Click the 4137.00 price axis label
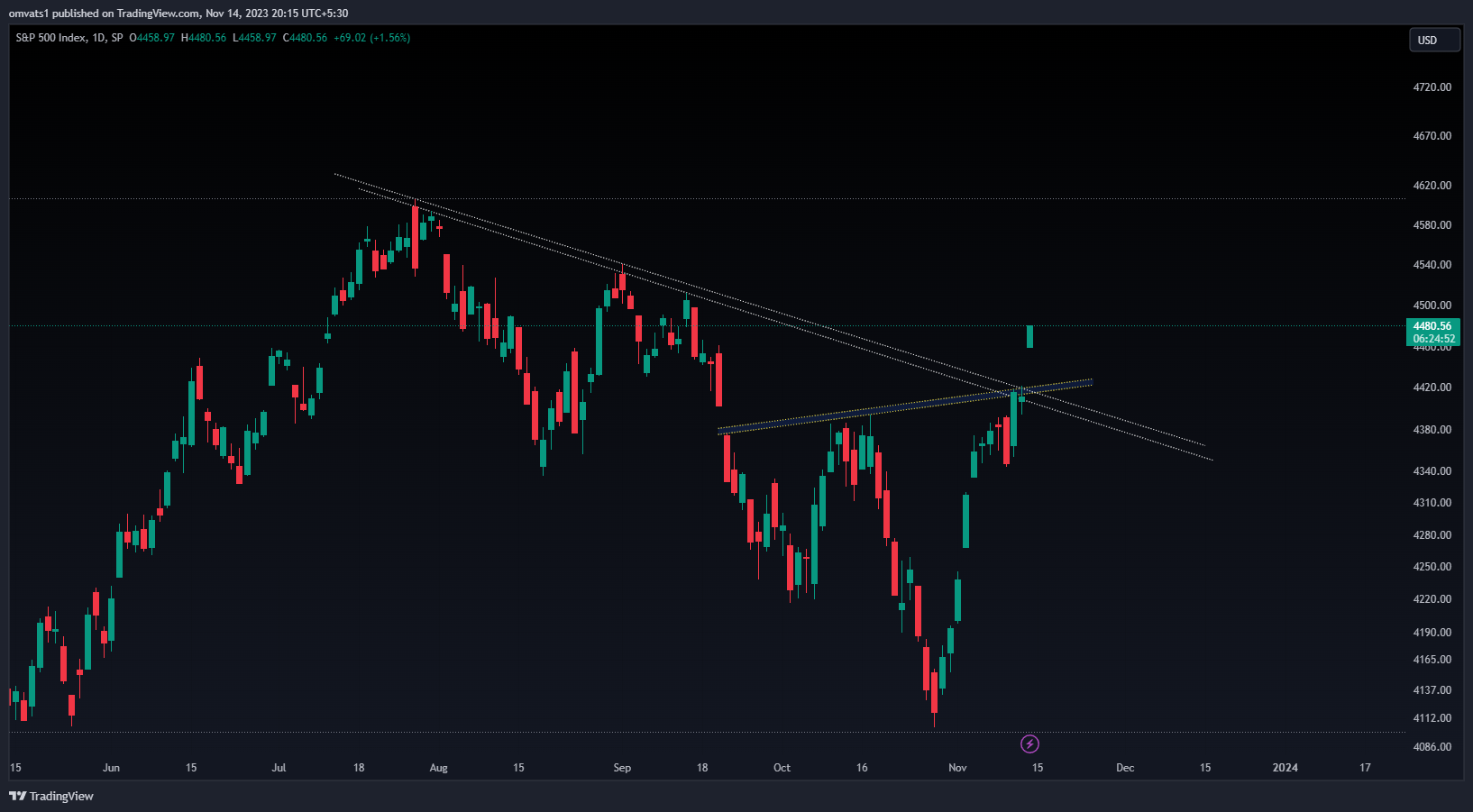This screenshot has height=812, width=1473. 1432,690
